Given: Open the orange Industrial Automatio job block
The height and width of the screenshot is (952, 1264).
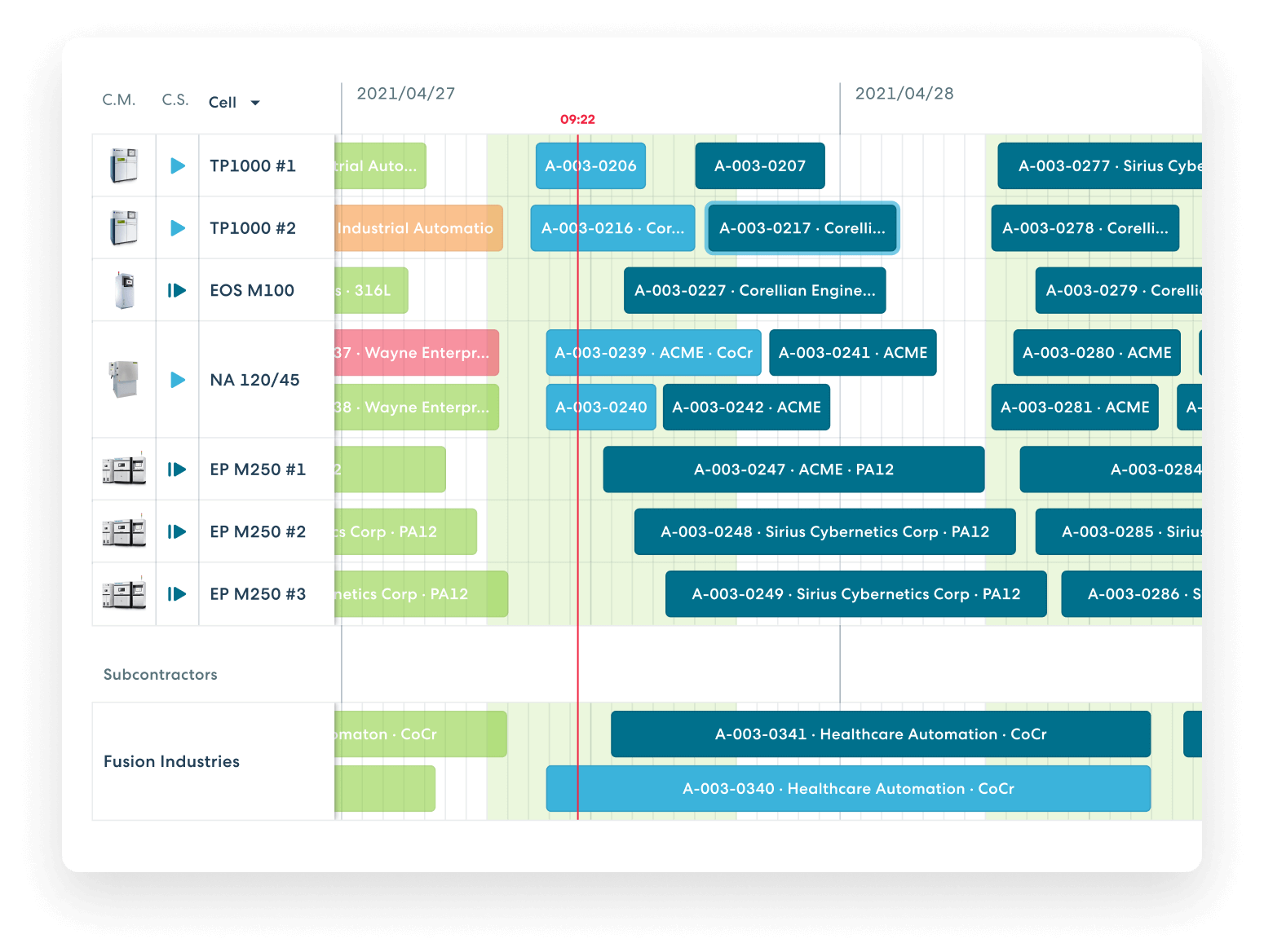Looking at the screenshot, I should (x=418, y=228).
